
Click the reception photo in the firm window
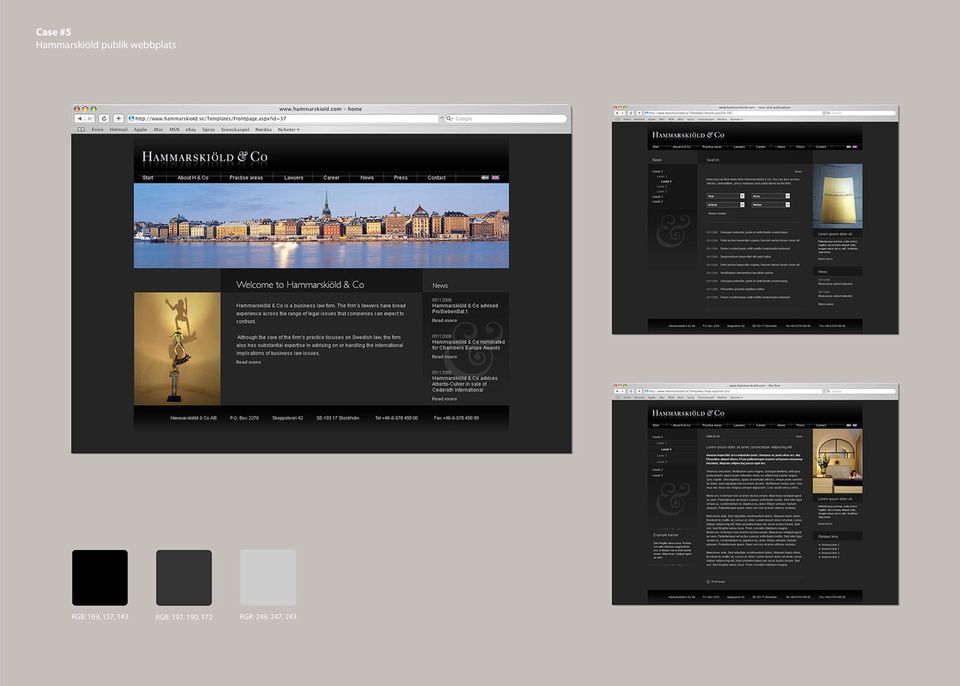point(838,461)
